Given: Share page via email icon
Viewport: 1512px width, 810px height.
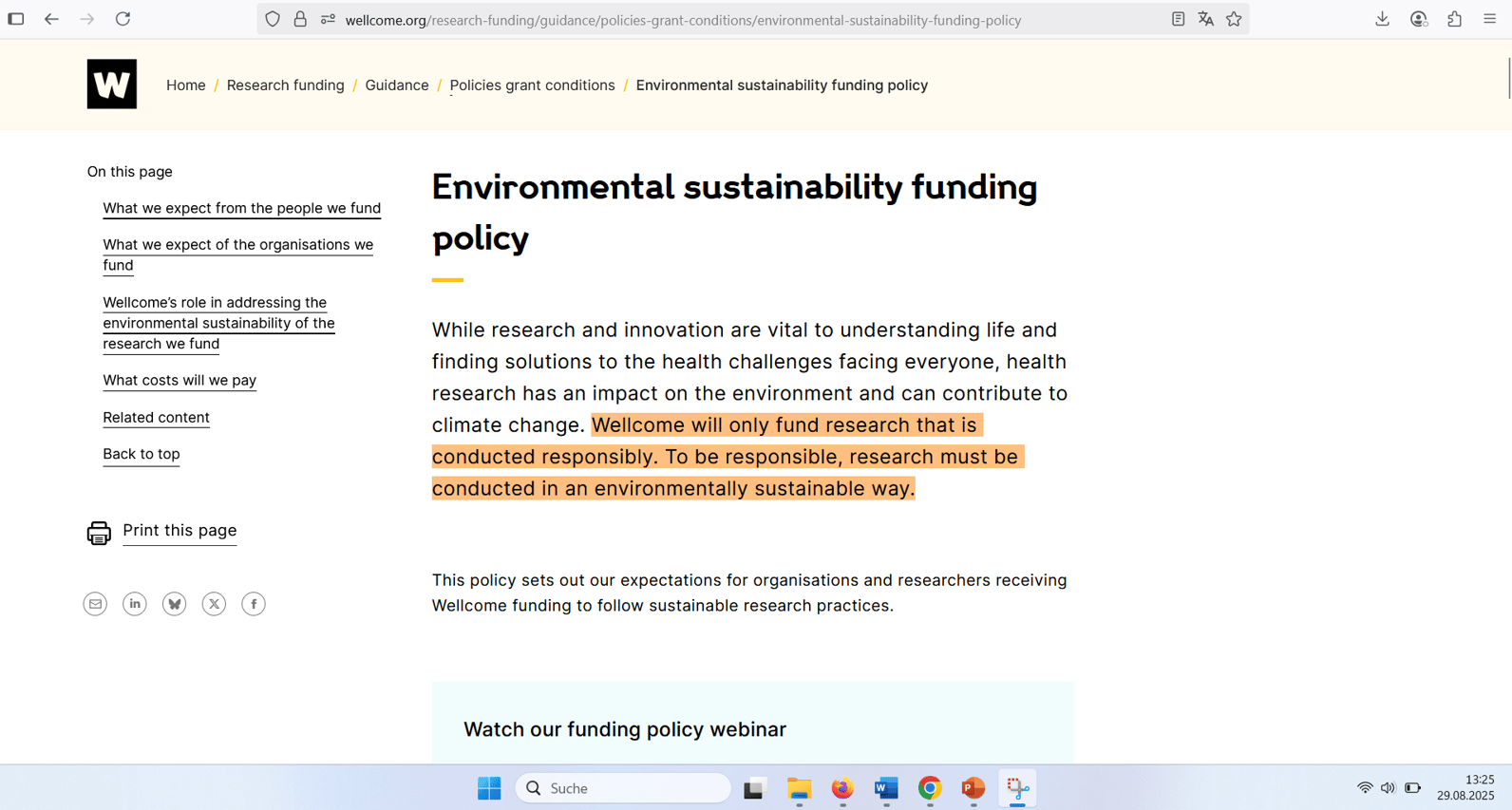Looking at the screenshot, I should pyautogui.click(x=95, y=604).
